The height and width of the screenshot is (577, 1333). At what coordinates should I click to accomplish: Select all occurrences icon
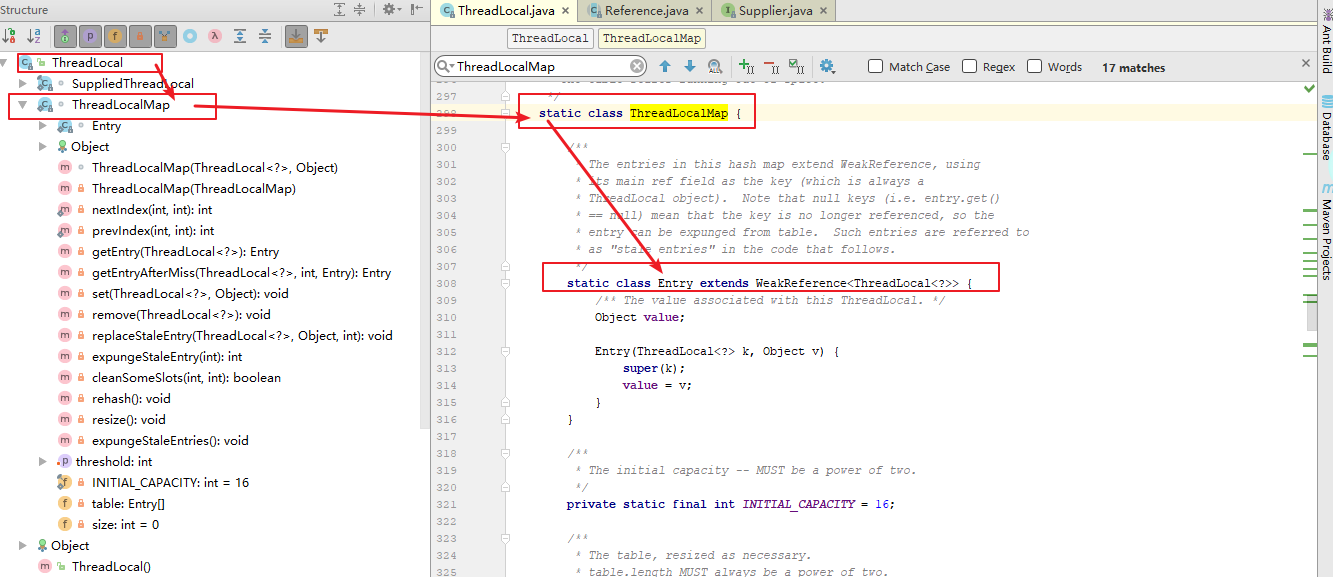796,66
